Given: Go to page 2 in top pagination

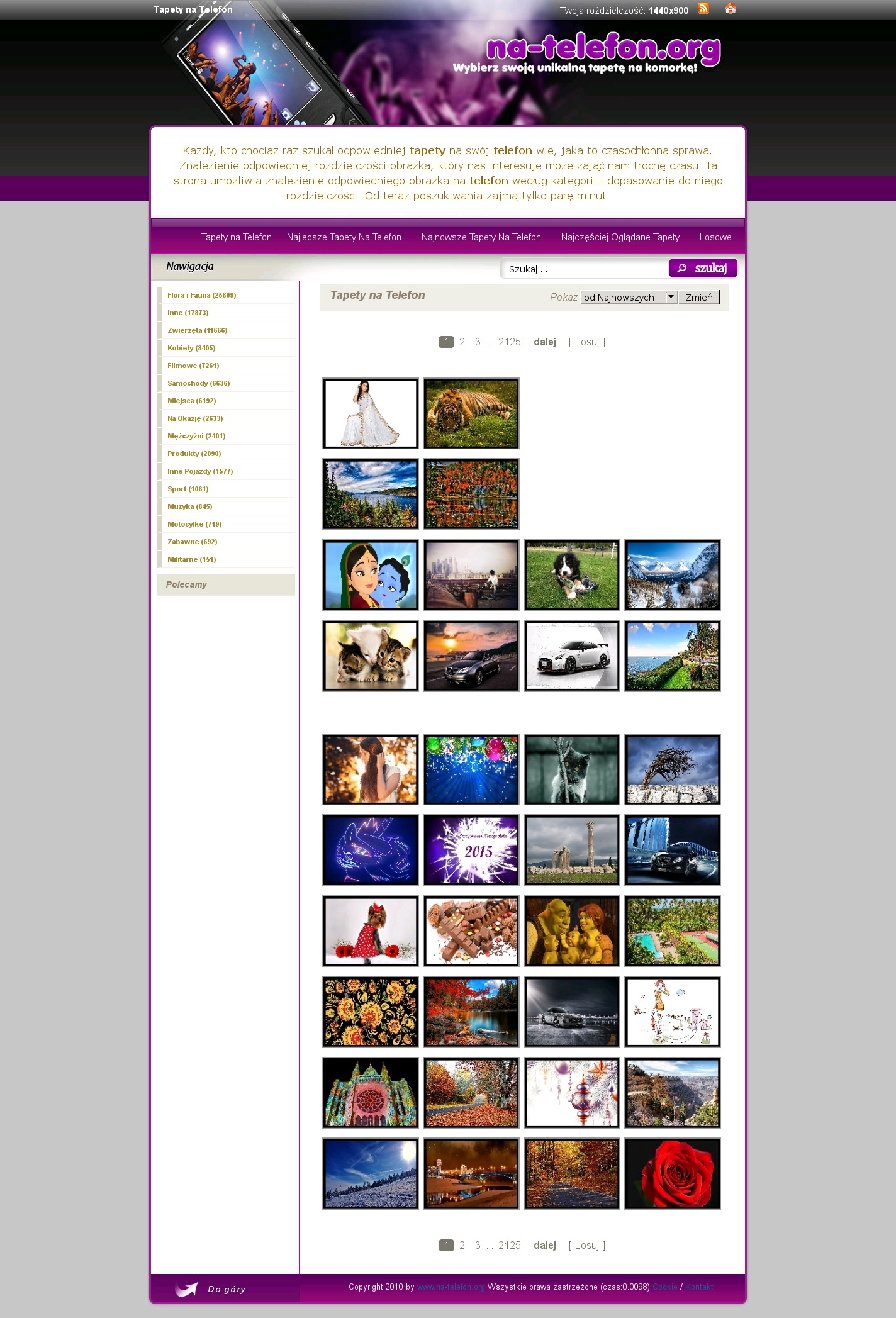Looking at the screenshot, I should point(462,342).
